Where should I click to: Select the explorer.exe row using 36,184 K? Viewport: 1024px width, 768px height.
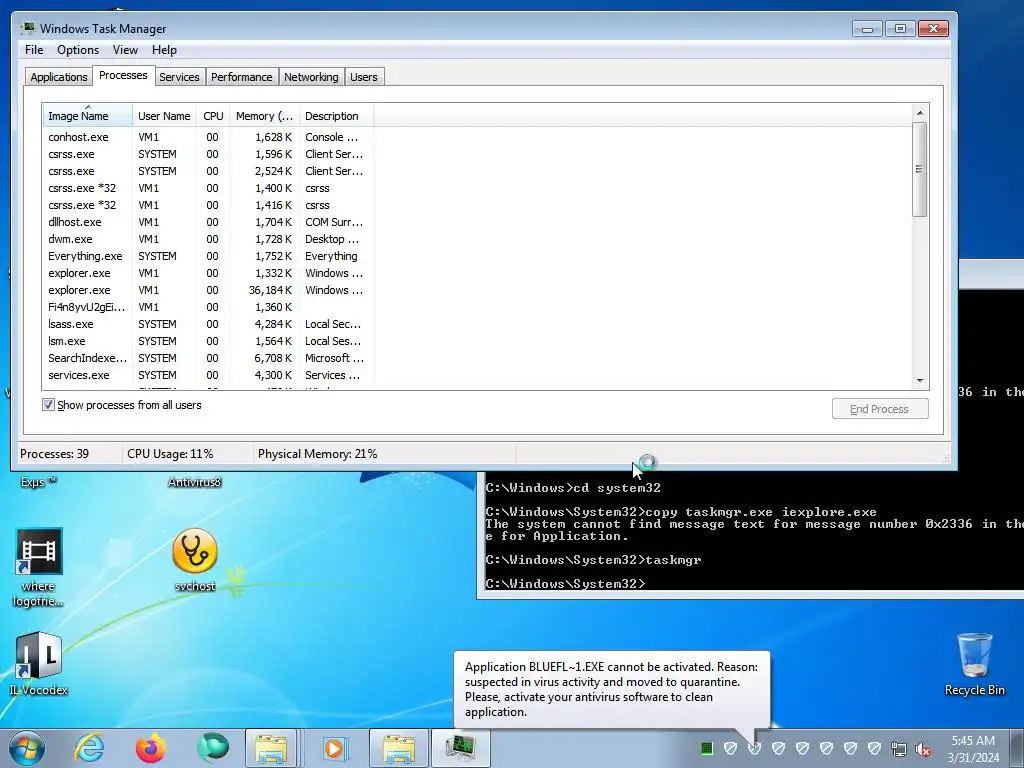click(208, 290)
